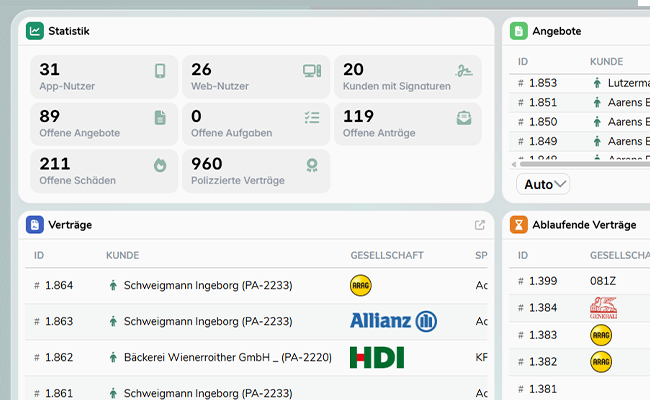Click the phone icon in App-Nutzer card
The width and height of the screenshot is (650, 400).
[160, 71]
